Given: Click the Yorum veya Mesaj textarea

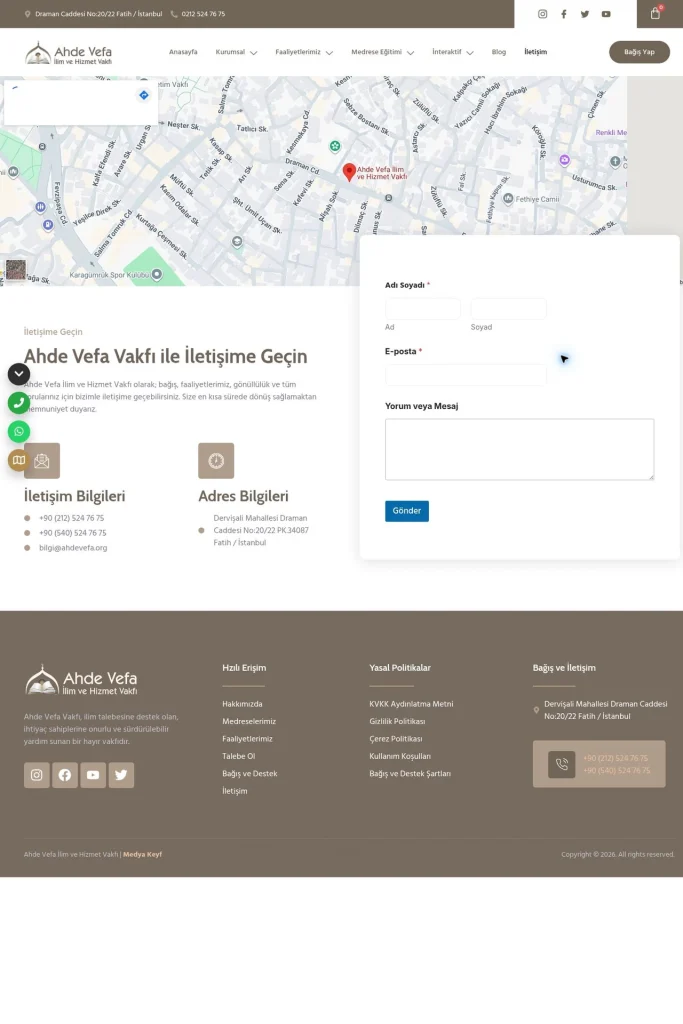Looking at the screenshot, I should (520, 449).
